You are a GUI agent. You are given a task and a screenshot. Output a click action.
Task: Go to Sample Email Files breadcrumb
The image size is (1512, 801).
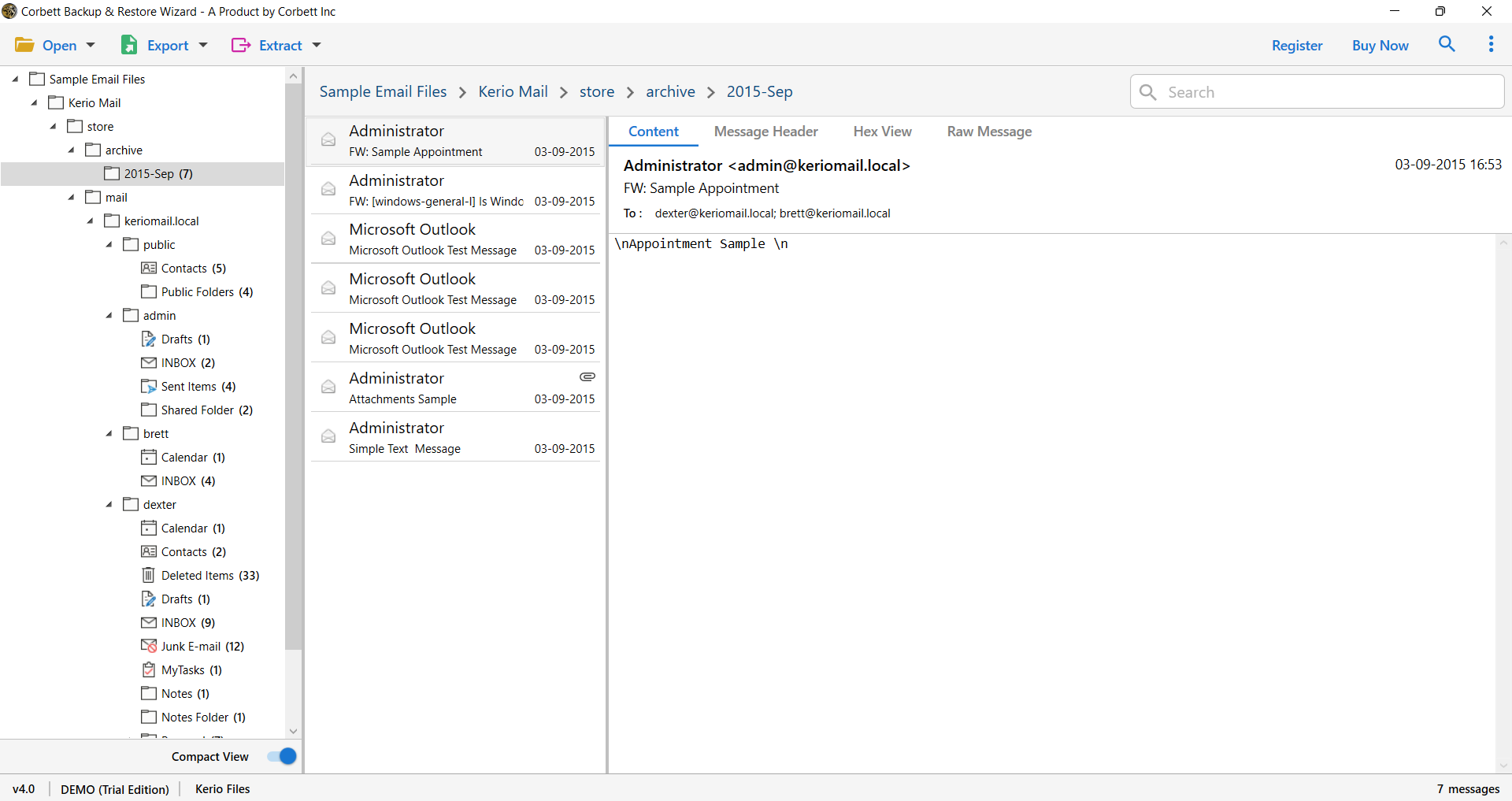(383, 91)
